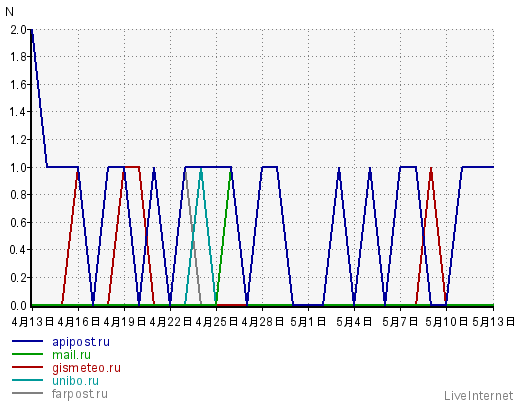Click the 4月28日 x-axis date label

(263, 322)
